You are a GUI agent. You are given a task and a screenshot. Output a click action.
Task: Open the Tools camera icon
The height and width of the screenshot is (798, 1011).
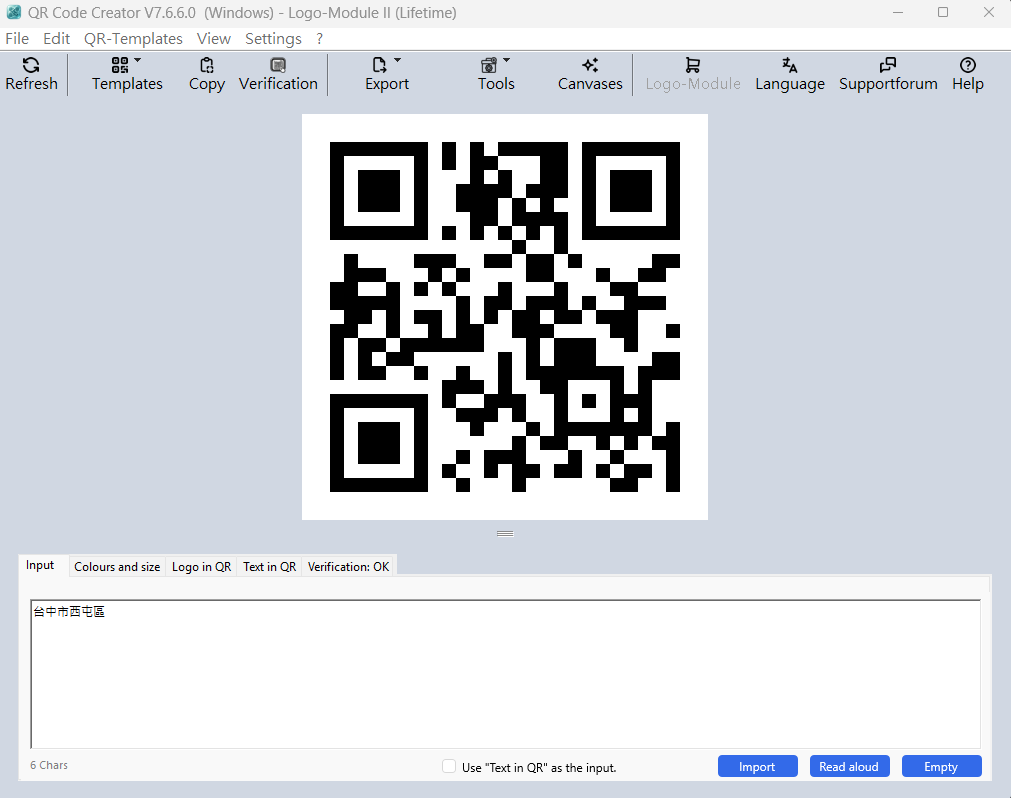[x=489, y=65]
